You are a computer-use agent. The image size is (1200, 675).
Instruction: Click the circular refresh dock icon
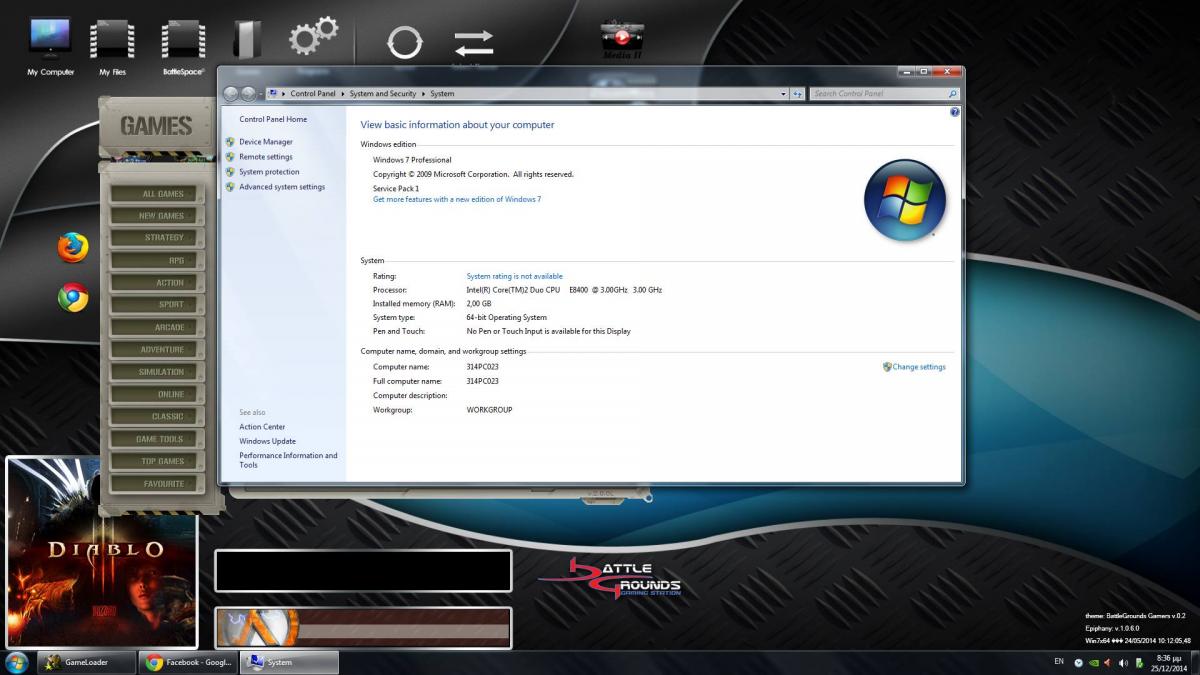point(405,43)
